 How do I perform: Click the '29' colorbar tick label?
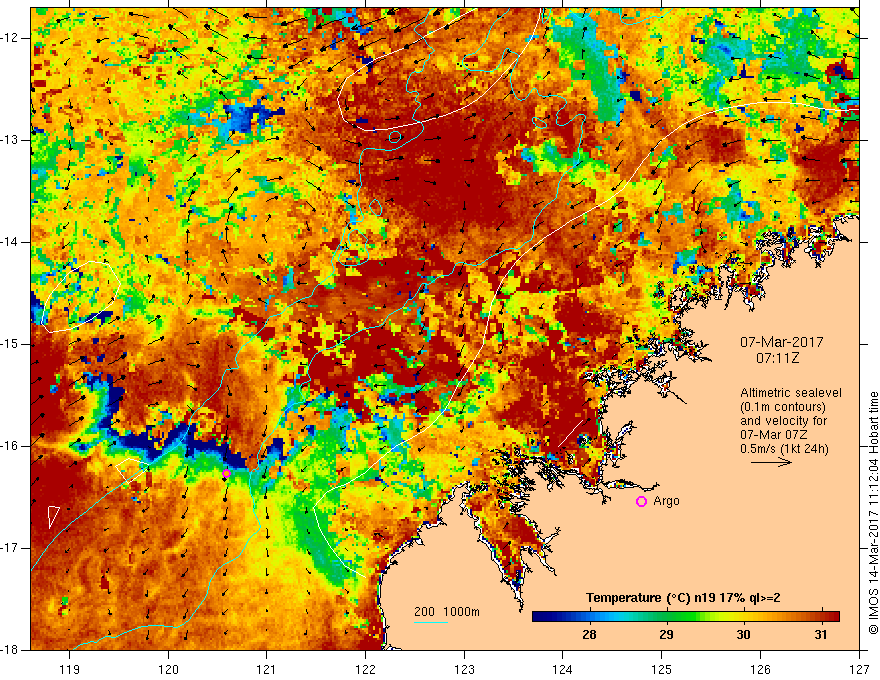tap(666, 635)
